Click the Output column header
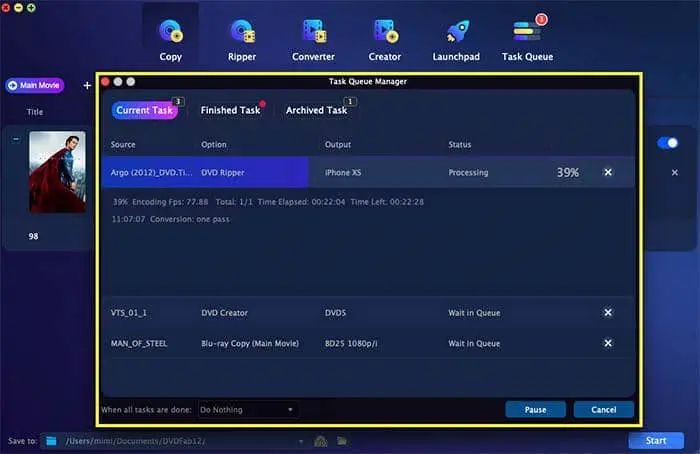This screenshot has height=454, width=700. pos(338,144)
